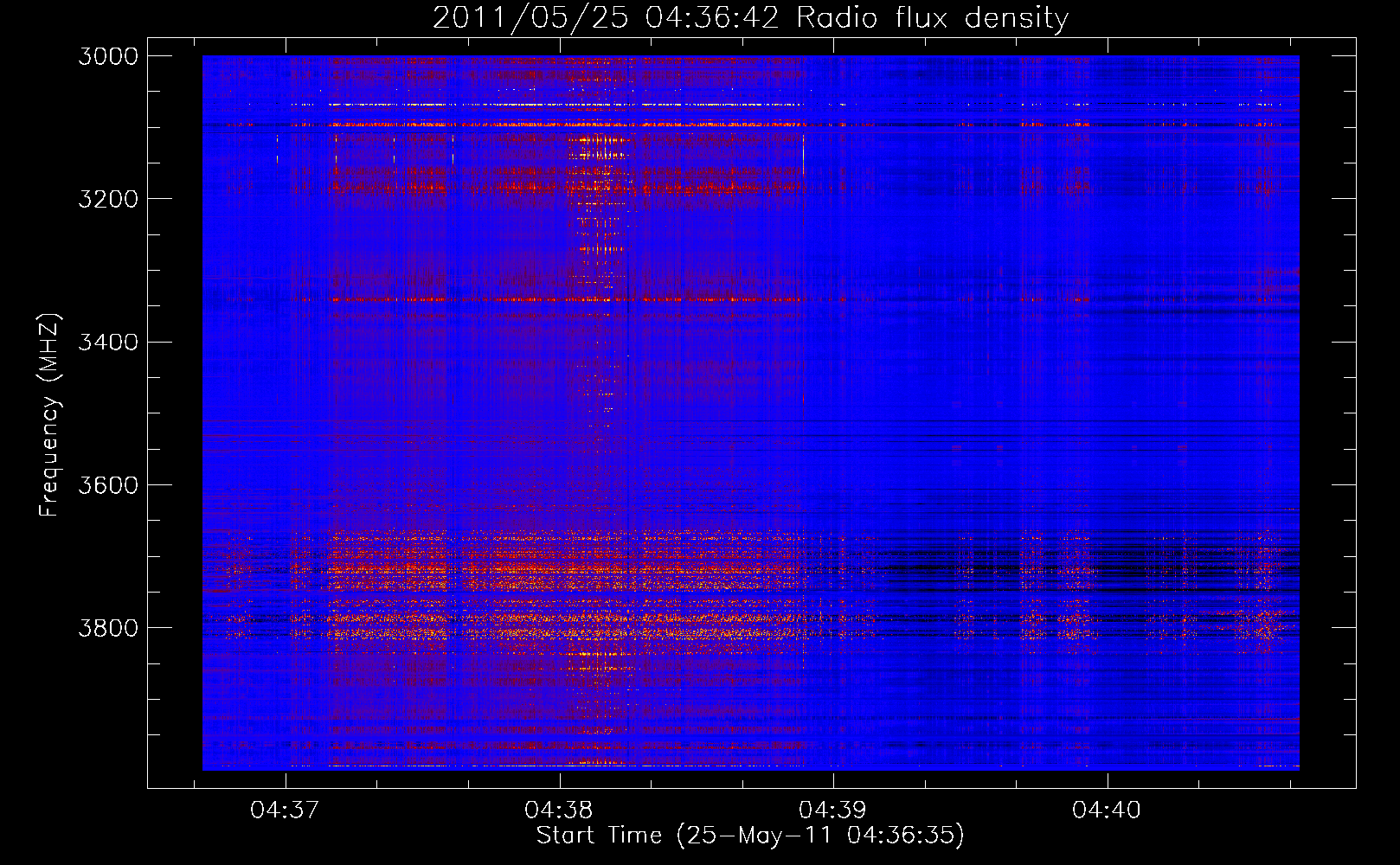Click the "Frequency (MHZ)" axis label
The image size is (1400, 865).
pyautogui.click(x=49, y=414)
